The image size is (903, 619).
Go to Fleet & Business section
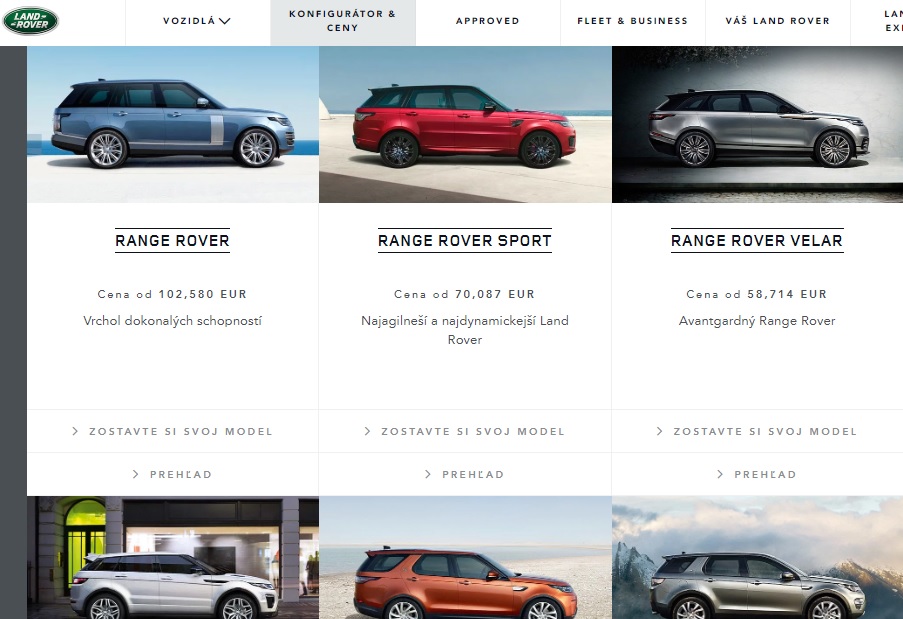click(x=633, y=21)
